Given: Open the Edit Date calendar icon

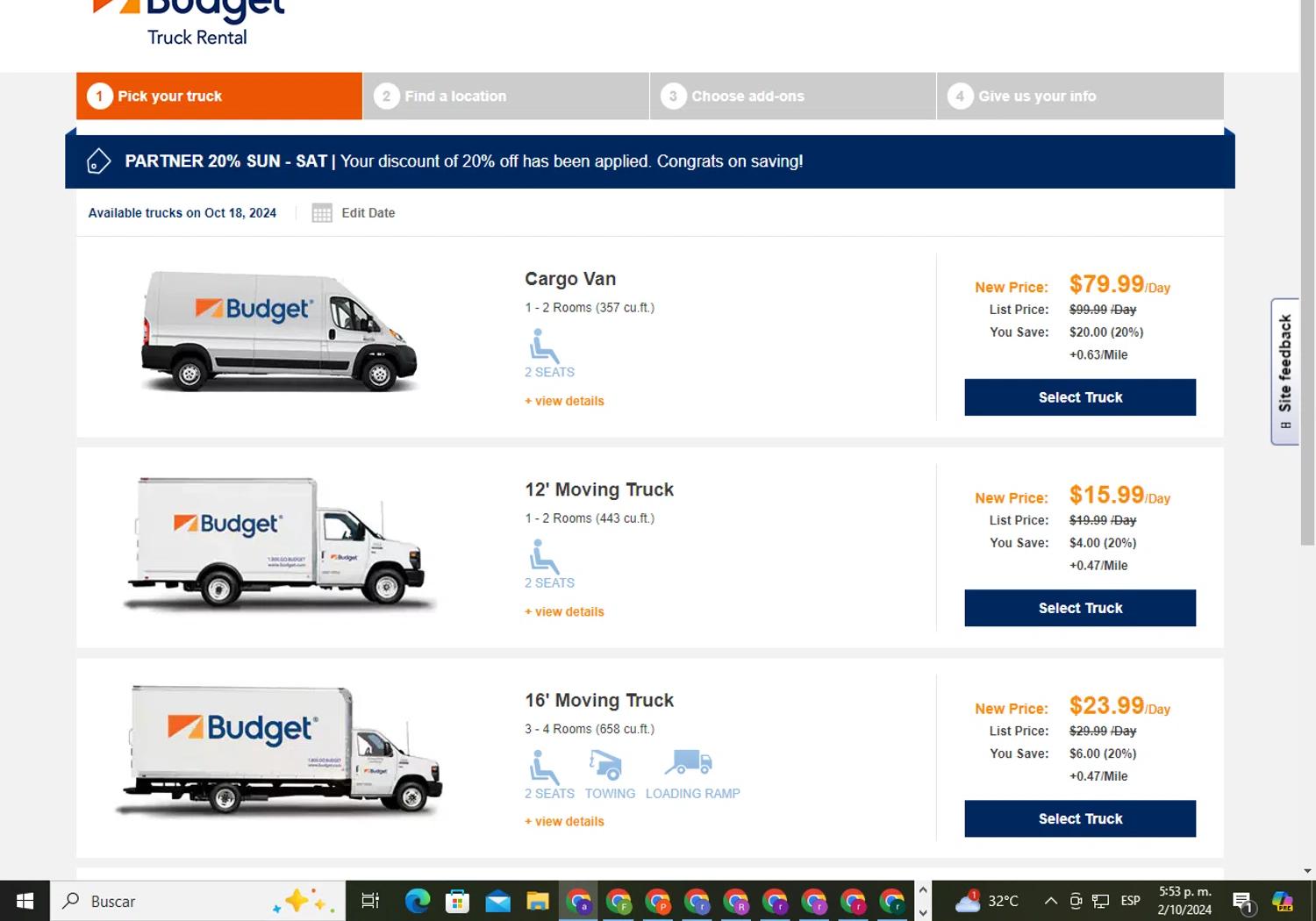Looking at the screenshot, I should [x=322, y=213].
